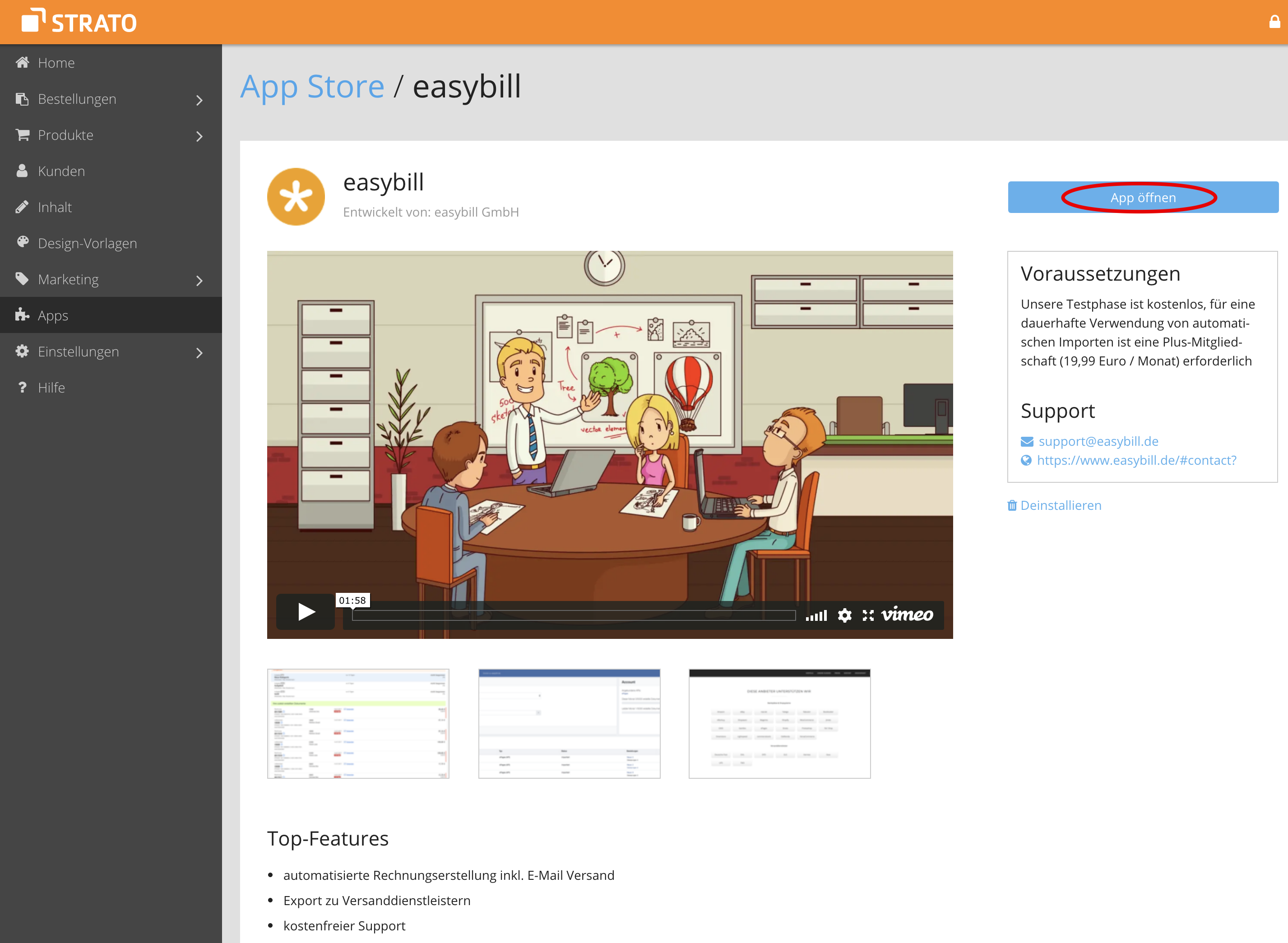Viewport: 1288px width, 943px height.
Task: Open Kunden menu item
Action: 111,171
